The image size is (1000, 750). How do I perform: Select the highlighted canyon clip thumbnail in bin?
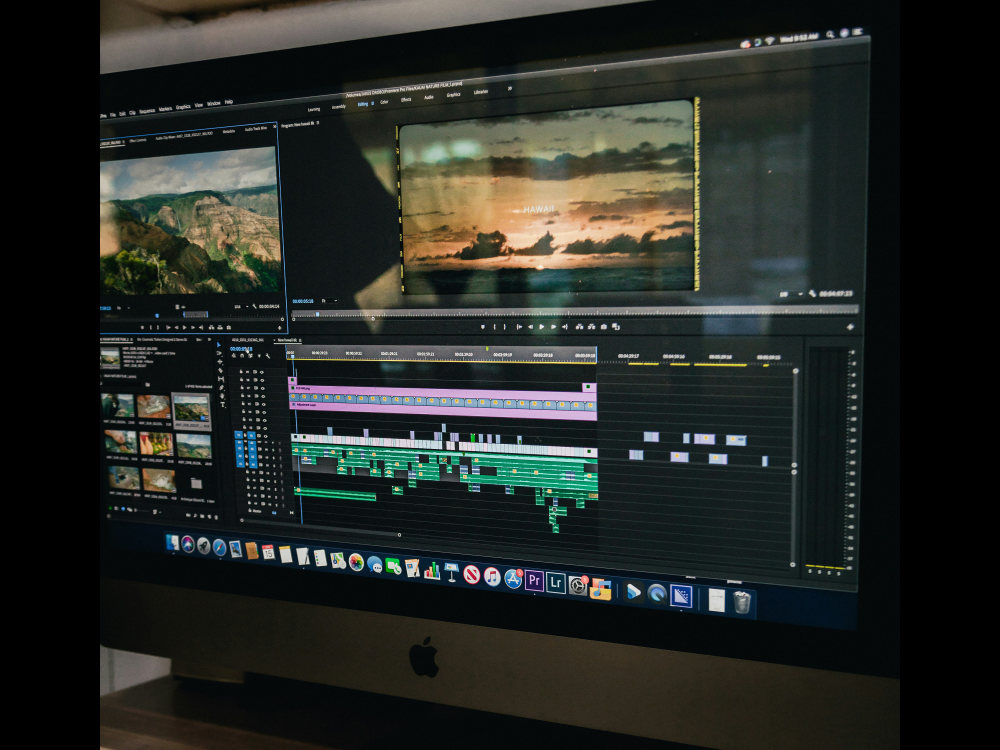pos(191,409)
